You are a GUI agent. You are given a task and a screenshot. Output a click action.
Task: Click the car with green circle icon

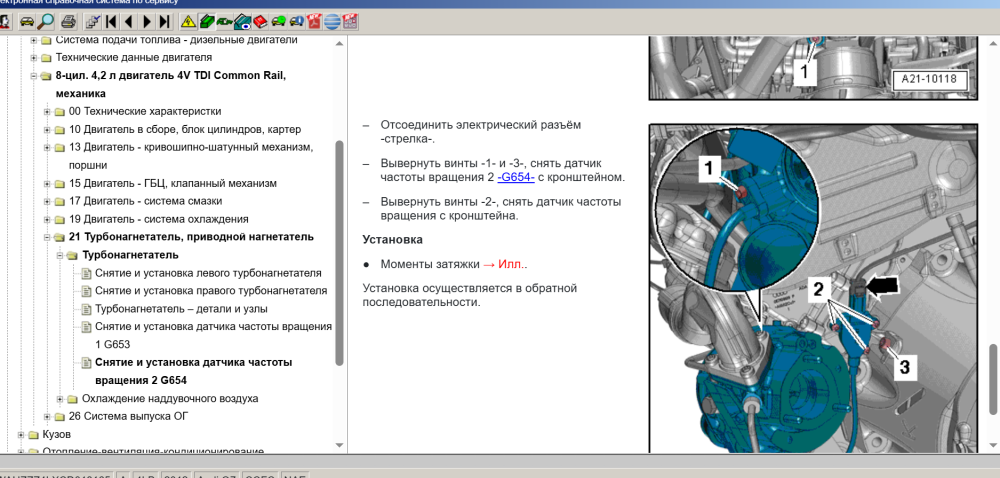click(x=278, y=22)
